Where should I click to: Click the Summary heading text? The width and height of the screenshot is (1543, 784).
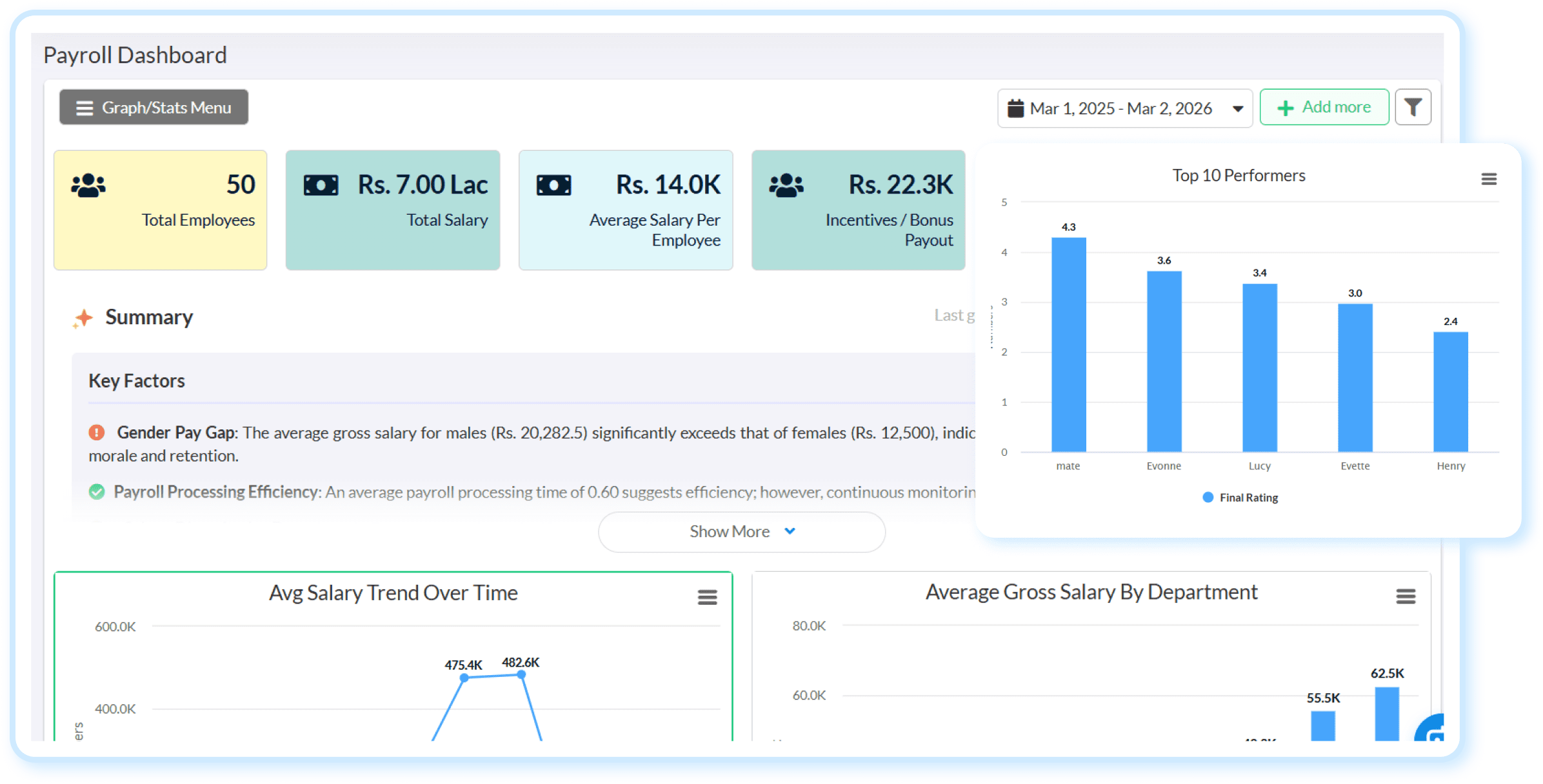coord(149,317)
